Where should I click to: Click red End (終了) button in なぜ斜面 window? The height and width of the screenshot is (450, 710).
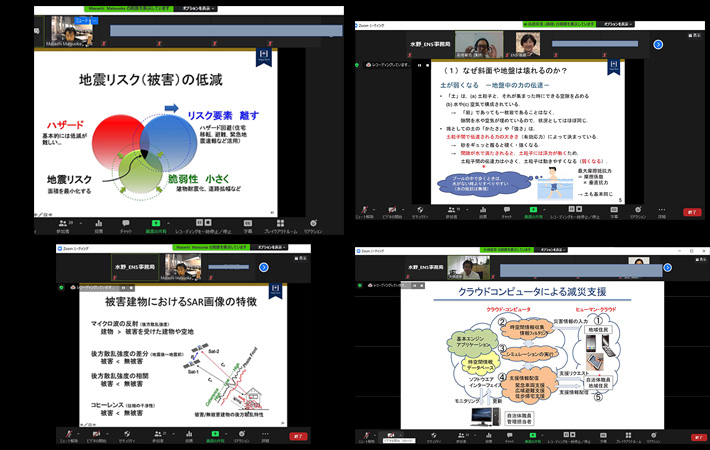[x=692, y=212]
